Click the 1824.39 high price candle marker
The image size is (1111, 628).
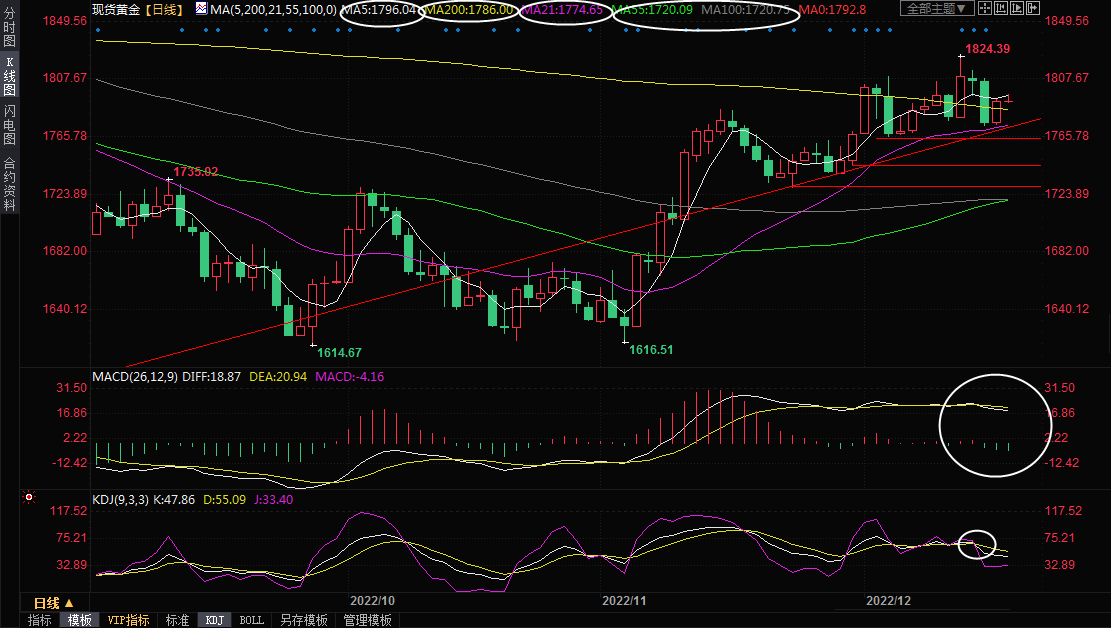pyautogui.click(x=962, y=57)
